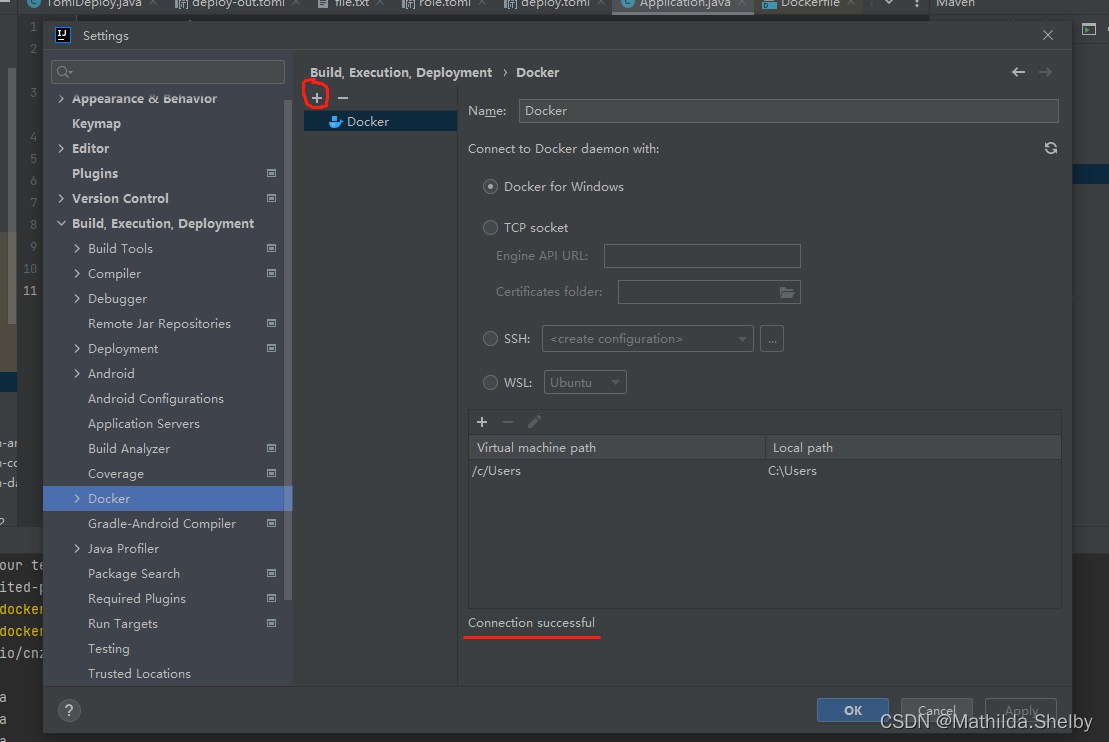
Task: Open SSH configuration ellipsis button
Action: [x=772, y=339]
